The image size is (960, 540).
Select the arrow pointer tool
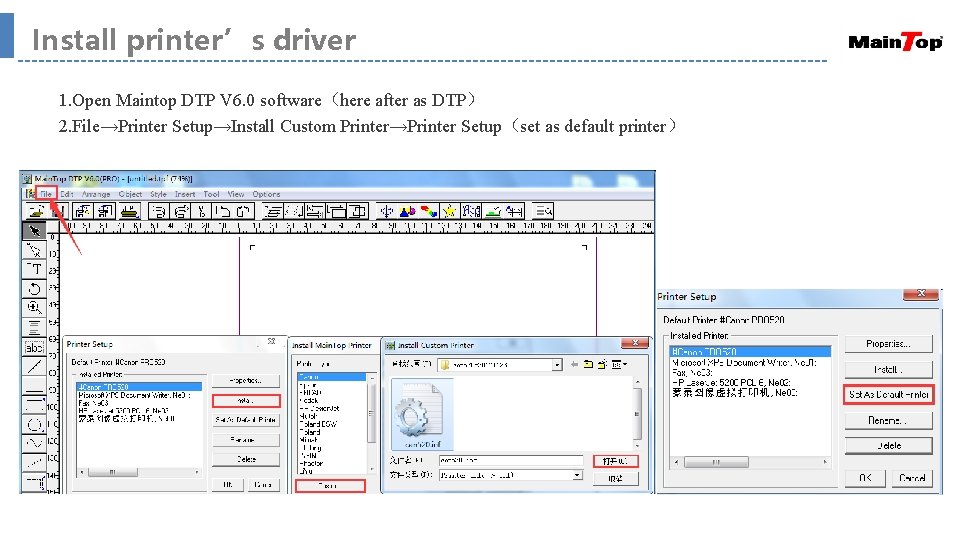tap(34, 231)
